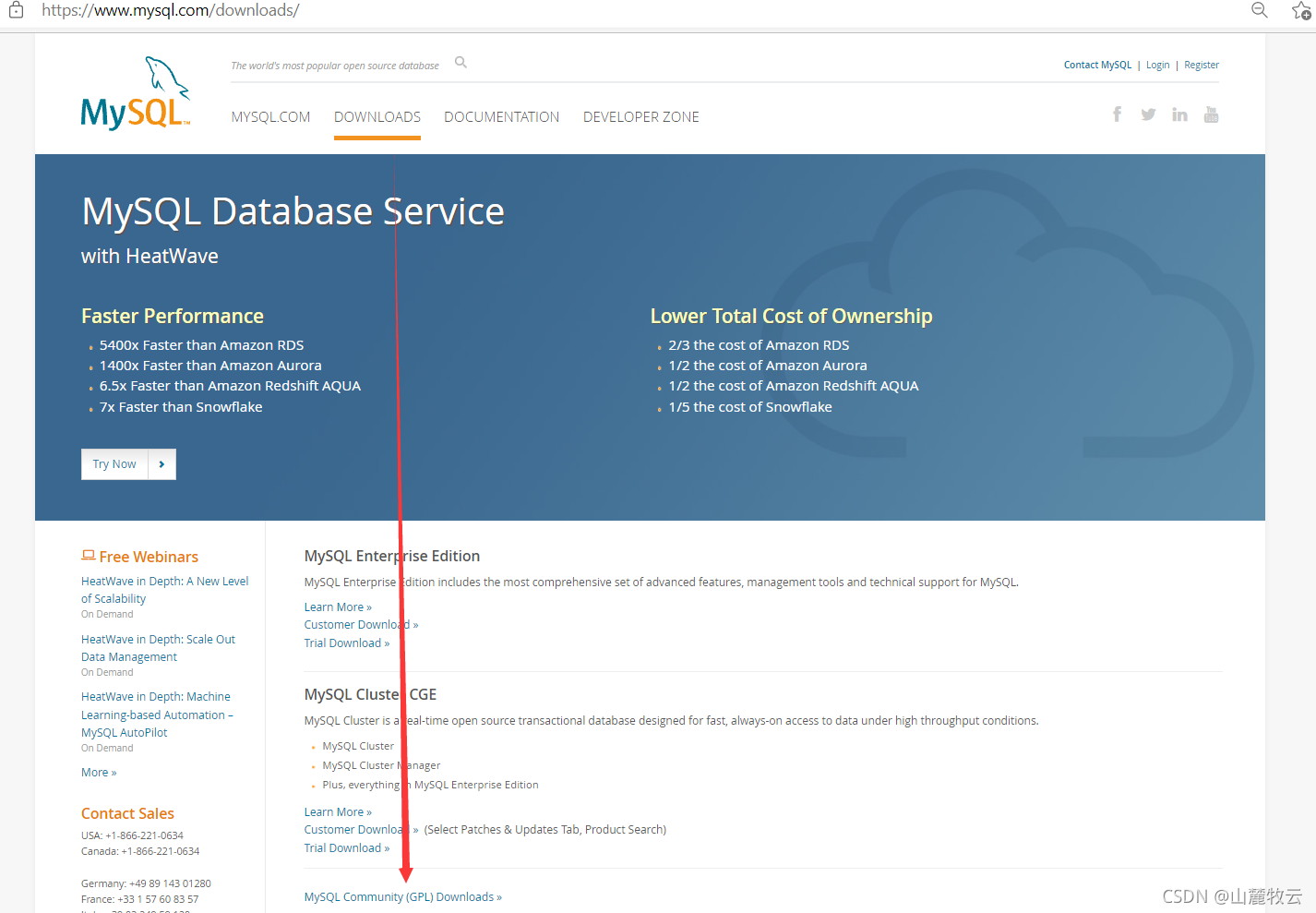Click the Try Now button
Viewport: 1316px width, 913px height.
(128, 464)
